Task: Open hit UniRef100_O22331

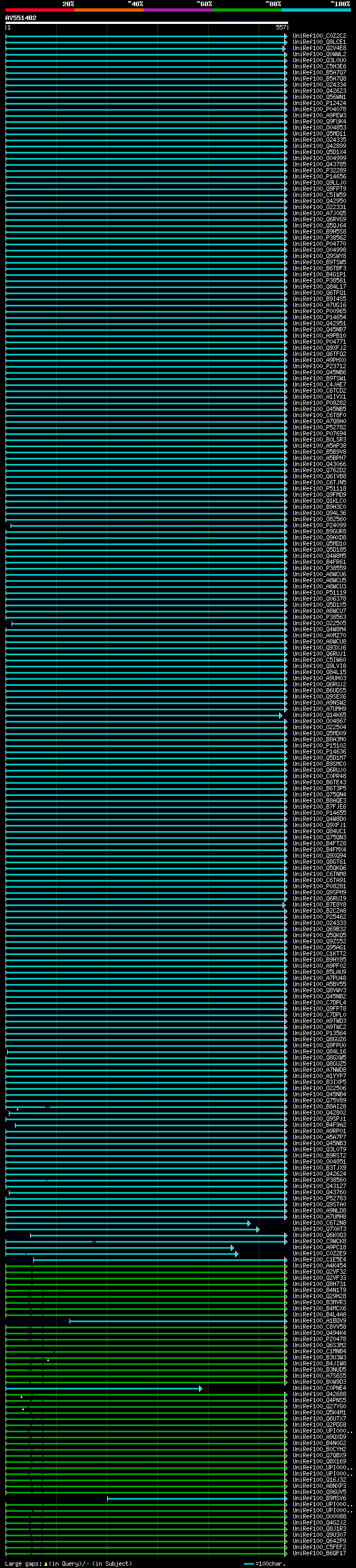Action: [x=319, y=207]
